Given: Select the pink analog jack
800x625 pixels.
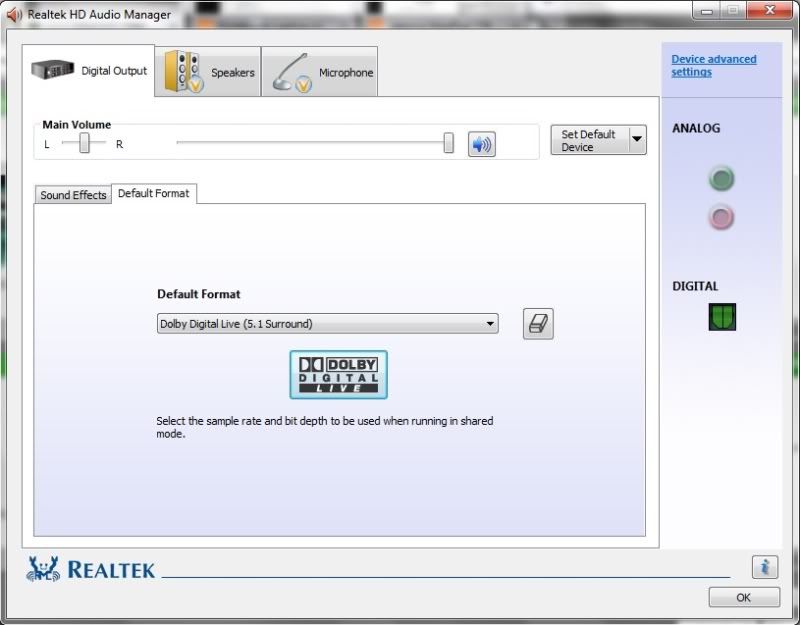Looking at the screenshot, I should pyautogui.click(x=721, y=216).
